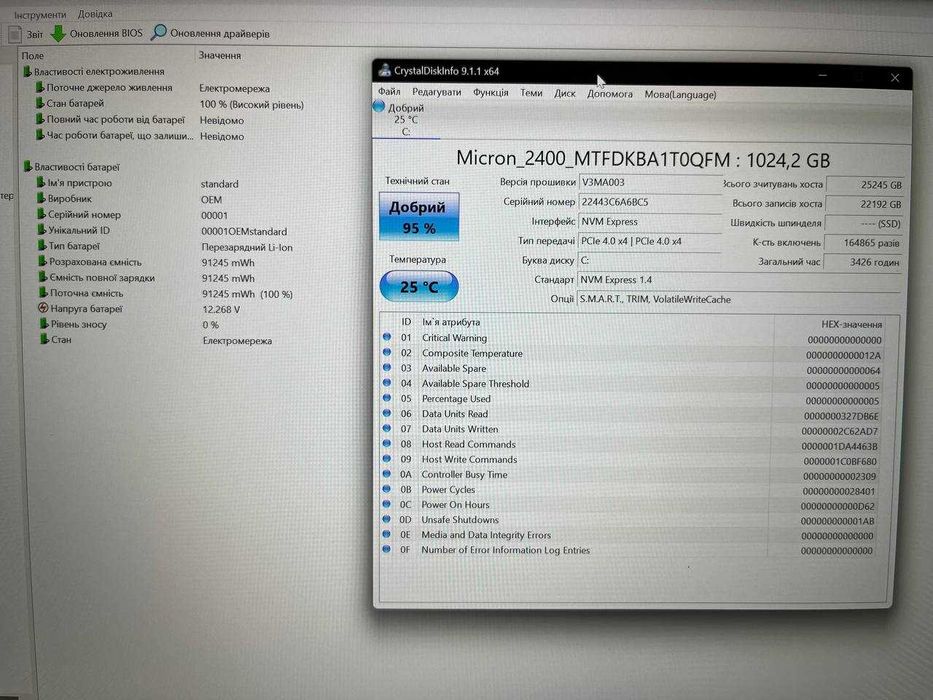Click blue status dot for Data Units Written
Image resolution: width=933 pixels, height=700 pixels.
[387, 428]
